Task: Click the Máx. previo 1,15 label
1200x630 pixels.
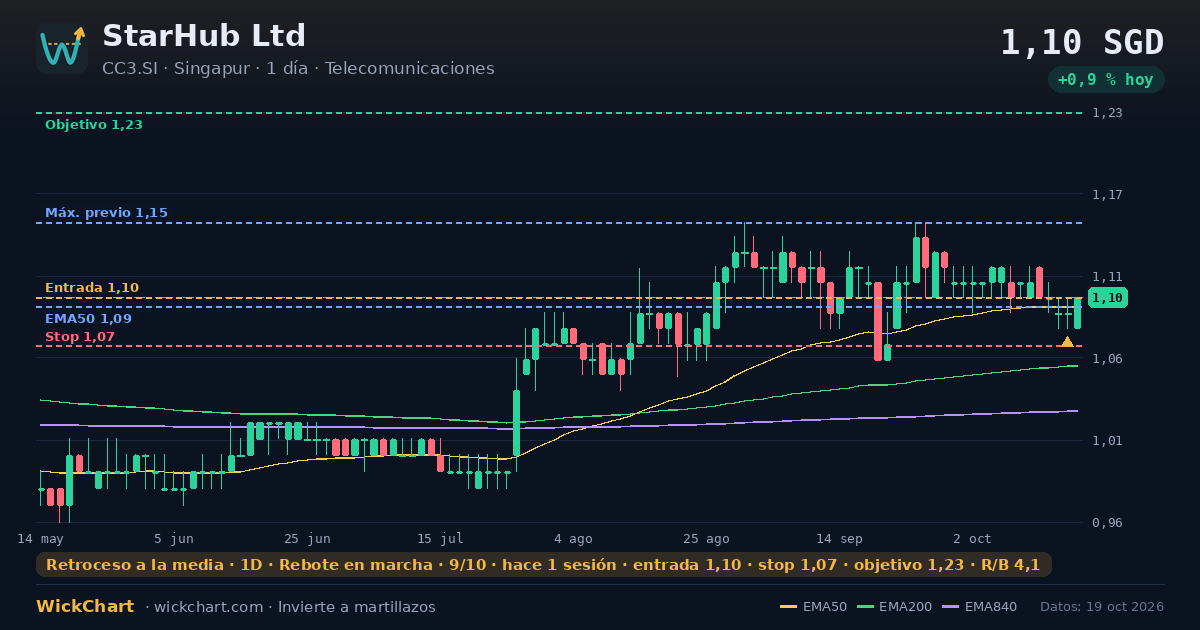Action: tap(106, 213)
